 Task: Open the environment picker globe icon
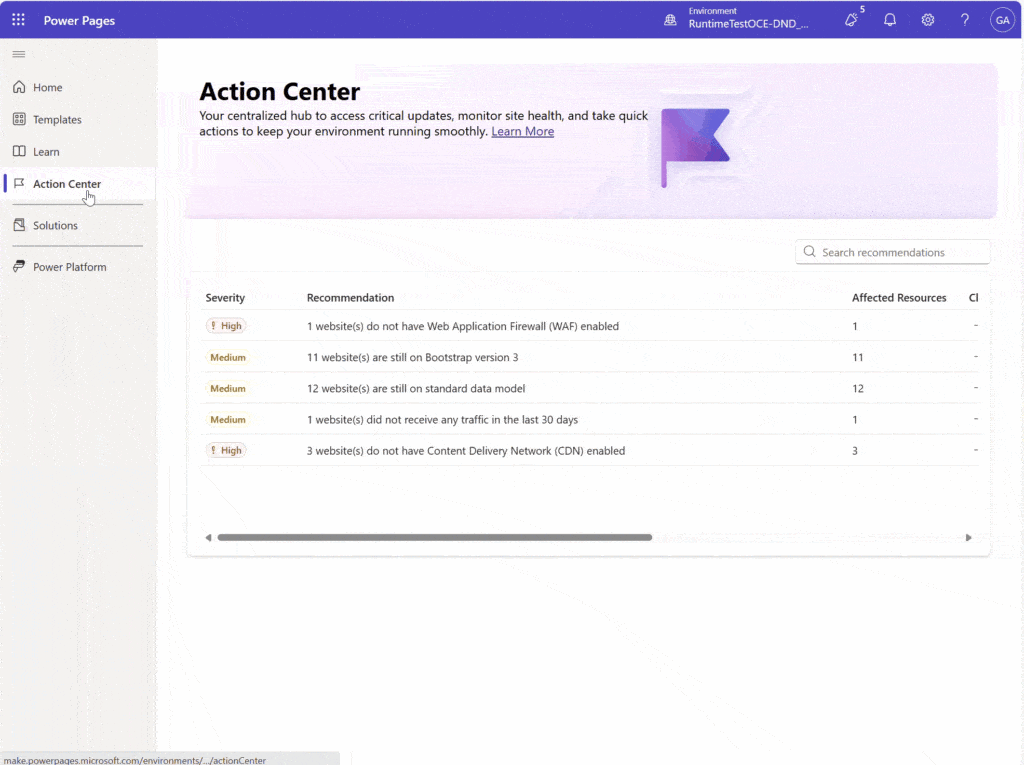coord(670,20)
